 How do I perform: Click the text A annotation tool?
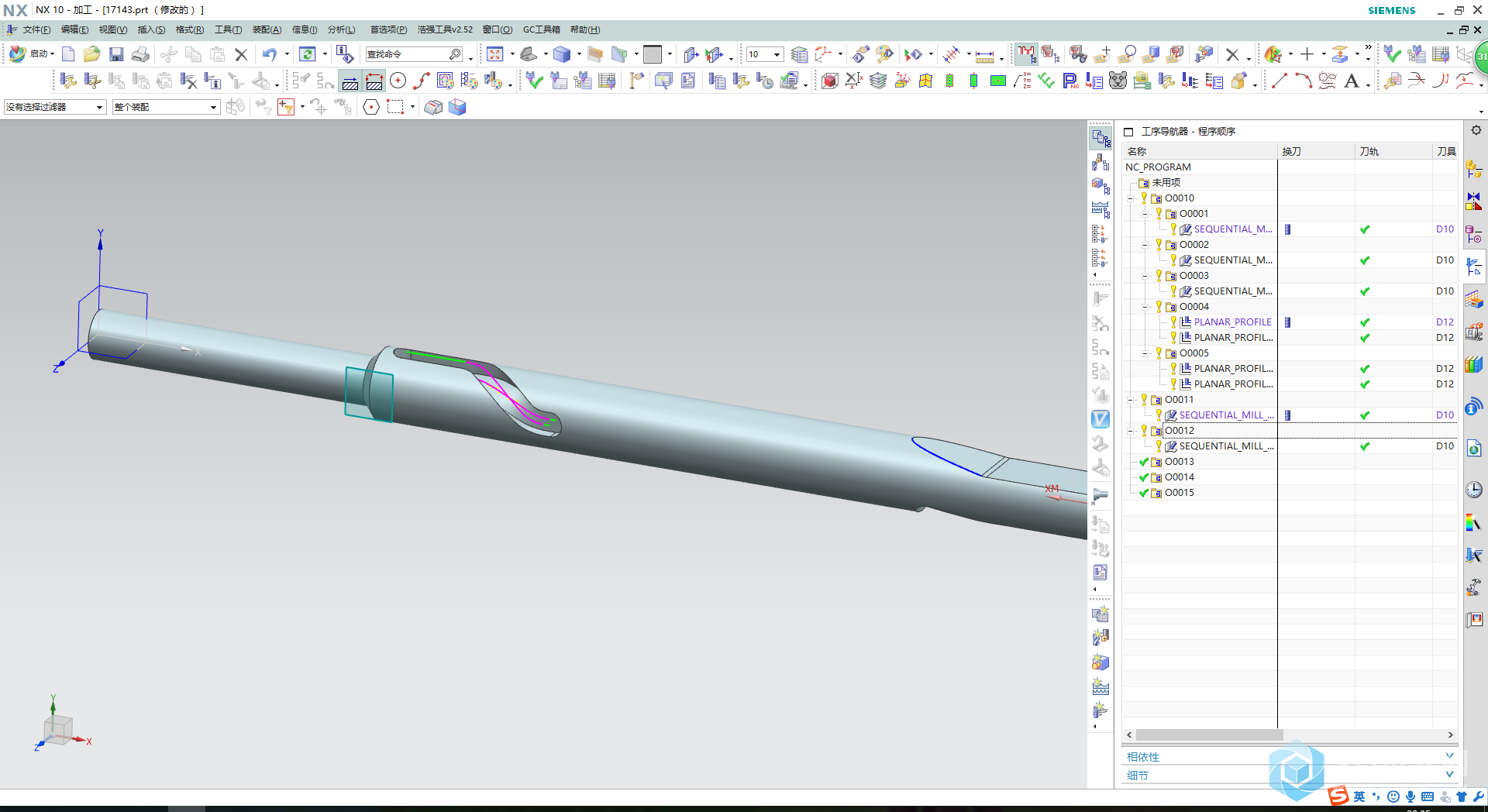(x=1351, y=81)
